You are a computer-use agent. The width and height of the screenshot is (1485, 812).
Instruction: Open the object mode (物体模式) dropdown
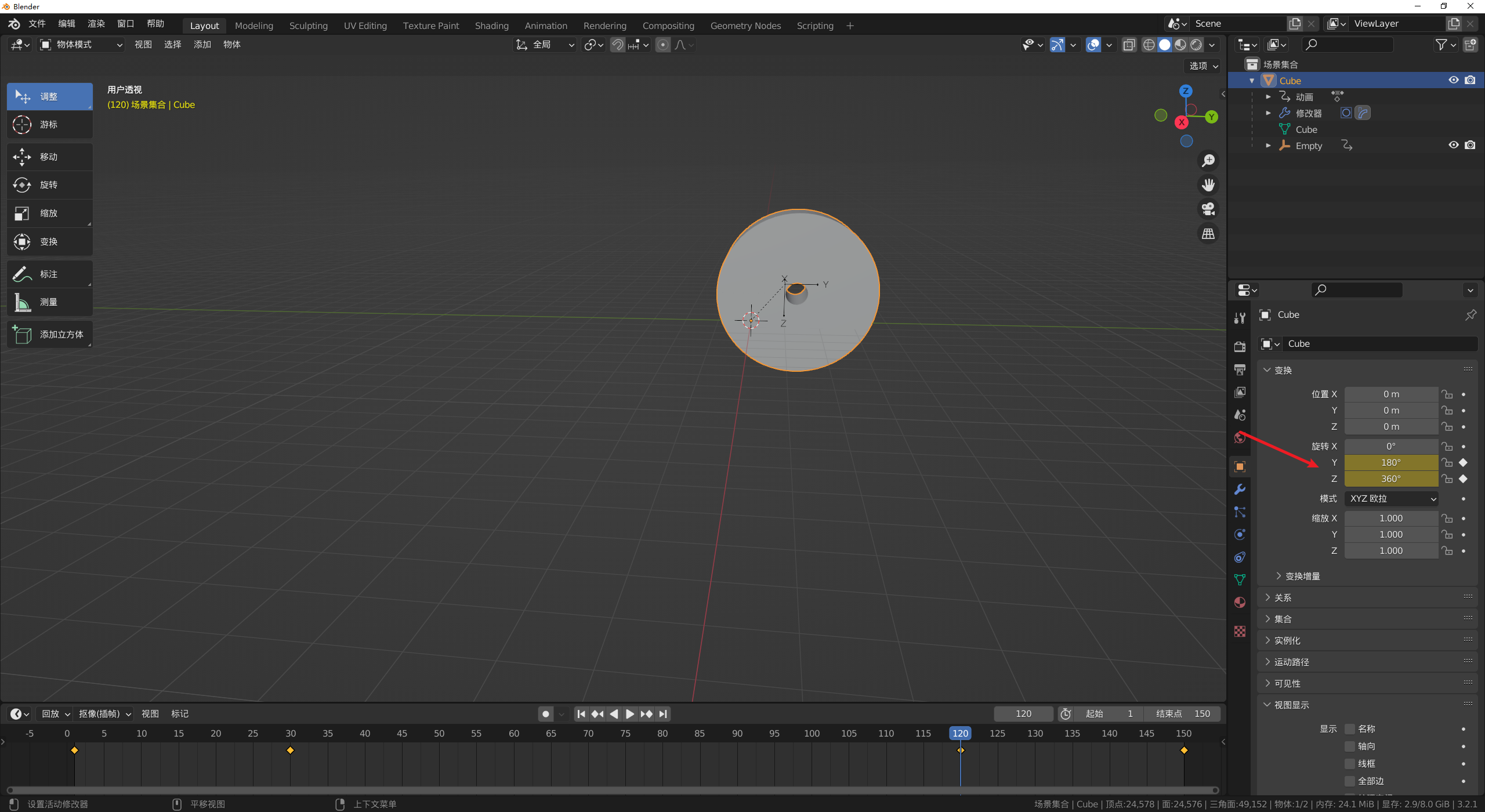click(x=81, y=45)
